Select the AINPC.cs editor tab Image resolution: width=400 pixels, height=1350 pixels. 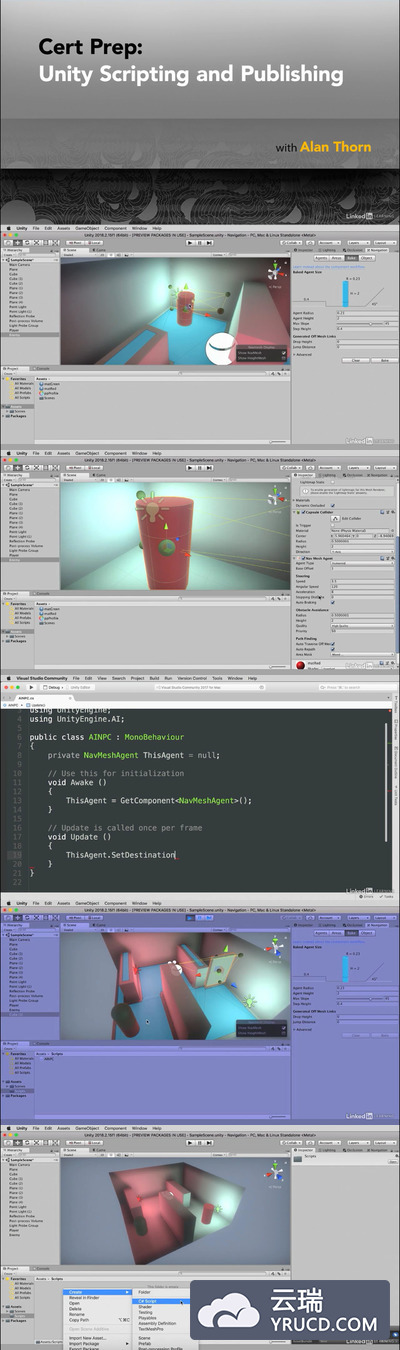(26, 699)
